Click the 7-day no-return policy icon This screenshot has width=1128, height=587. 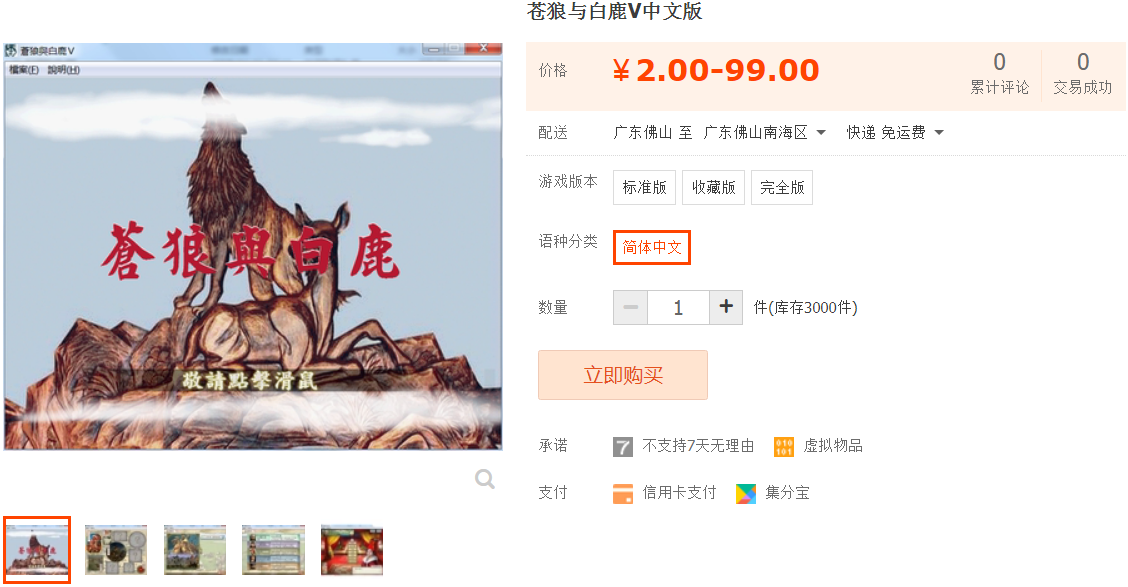point(622,447)
